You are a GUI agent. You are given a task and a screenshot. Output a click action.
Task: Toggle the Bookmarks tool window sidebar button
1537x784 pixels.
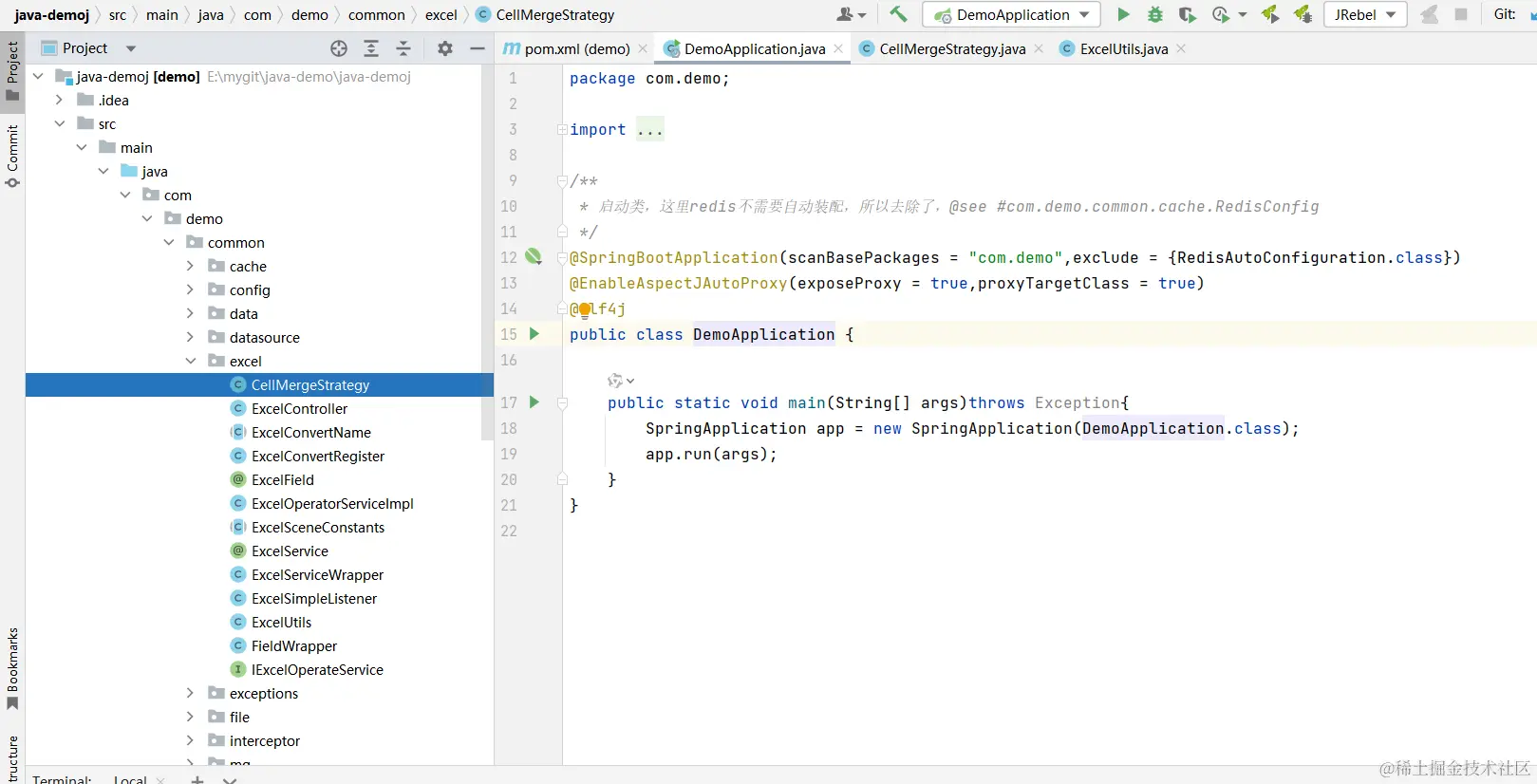click(x=12, y=668)
